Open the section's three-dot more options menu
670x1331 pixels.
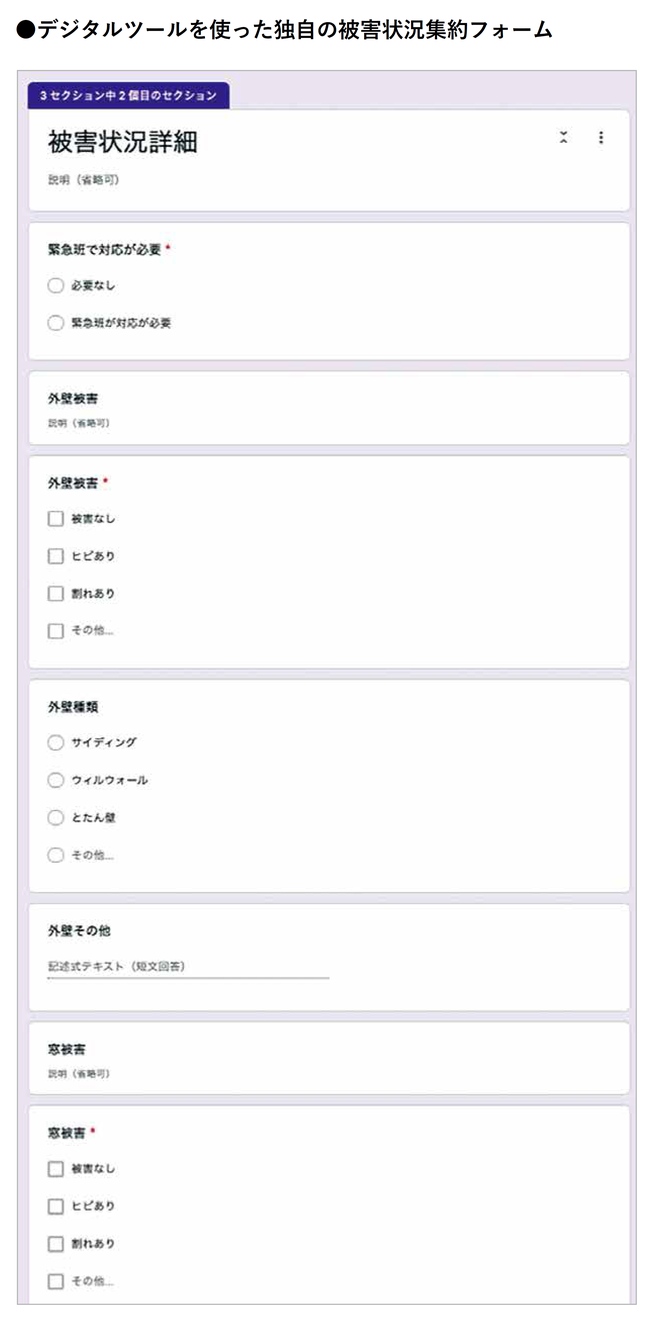tap(600, 138)
